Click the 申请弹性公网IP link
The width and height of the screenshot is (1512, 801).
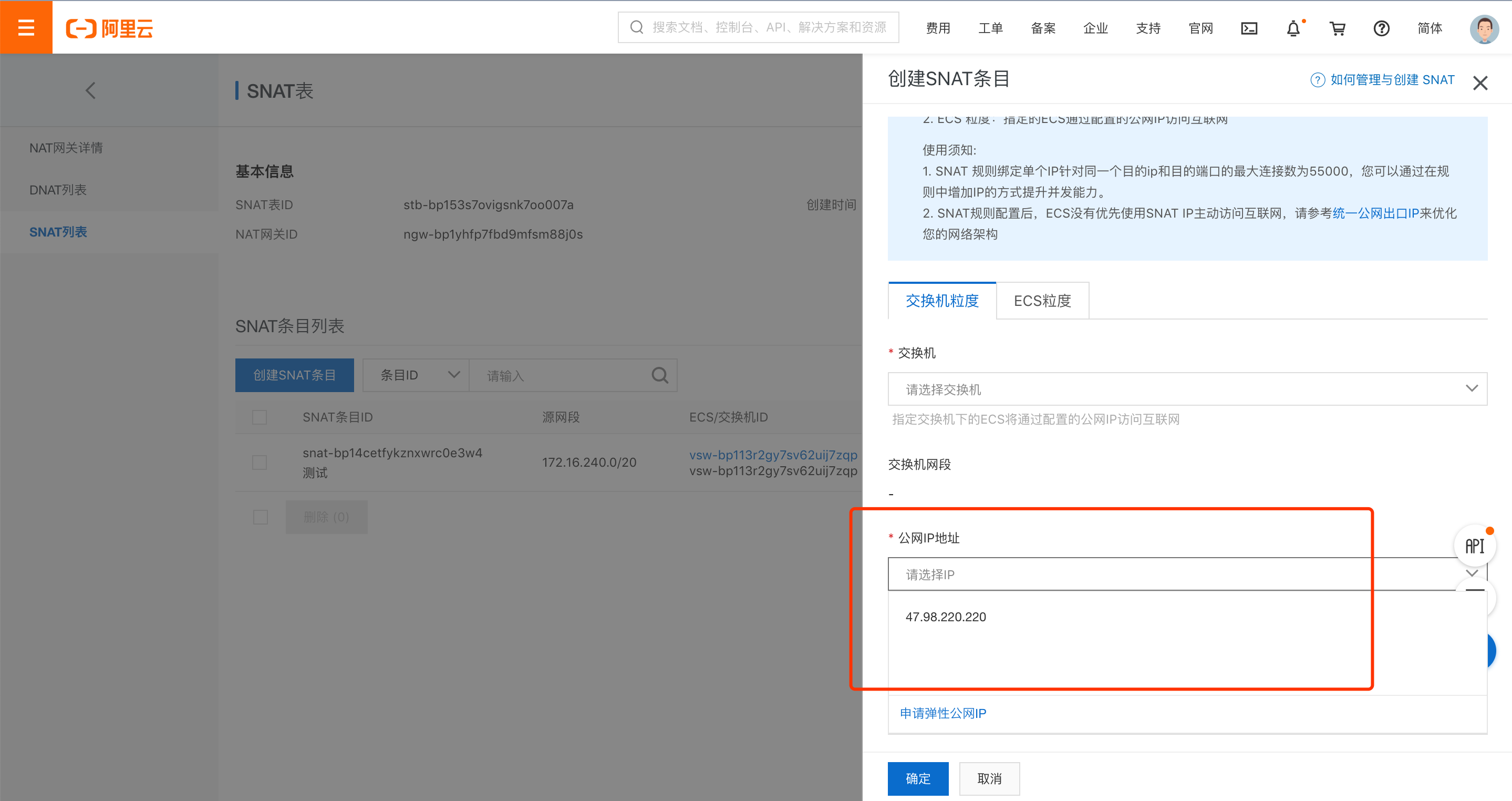tap(943, 713)
